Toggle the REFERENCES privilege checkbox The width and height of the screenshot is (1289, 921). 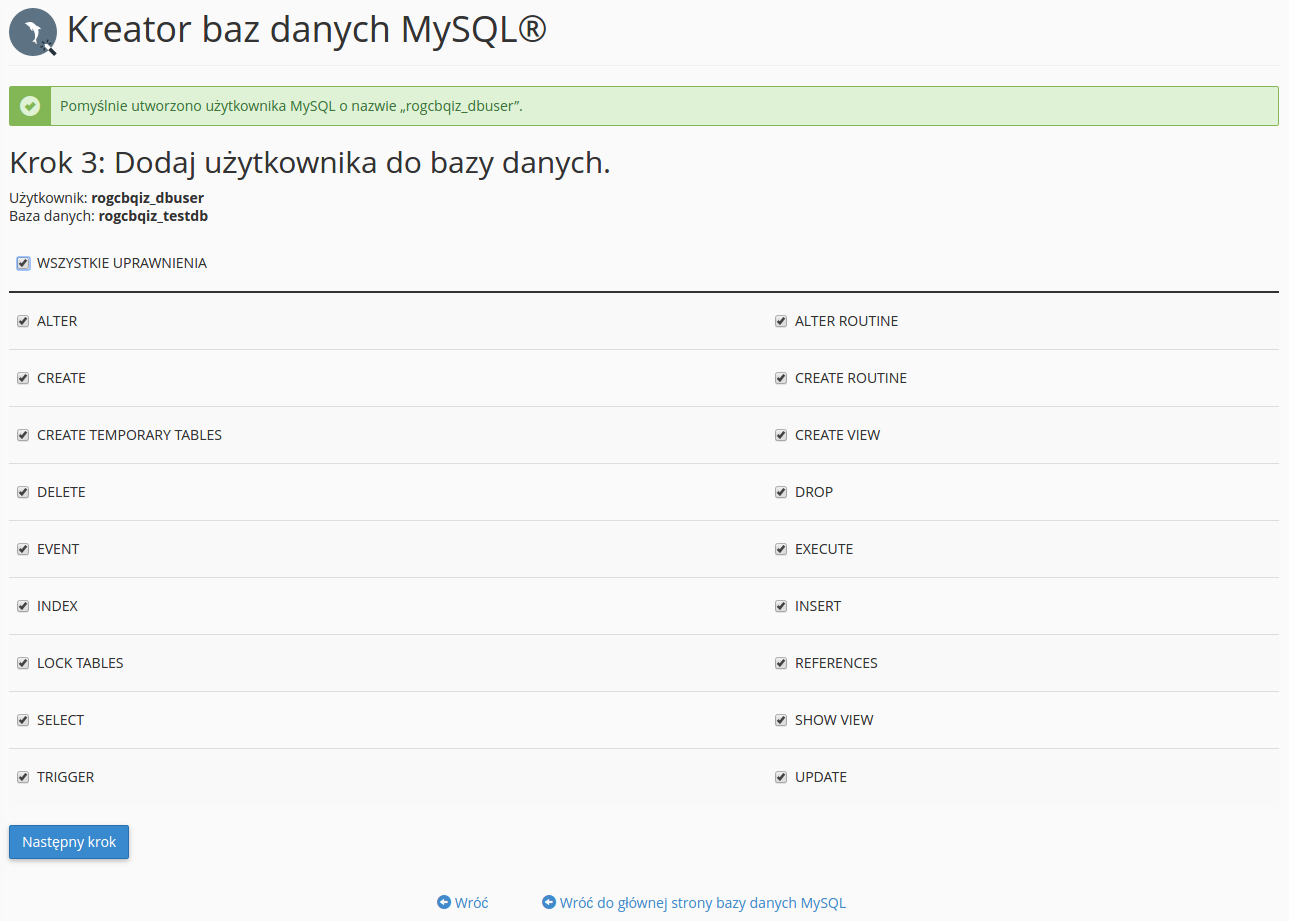tap(781, 663)
